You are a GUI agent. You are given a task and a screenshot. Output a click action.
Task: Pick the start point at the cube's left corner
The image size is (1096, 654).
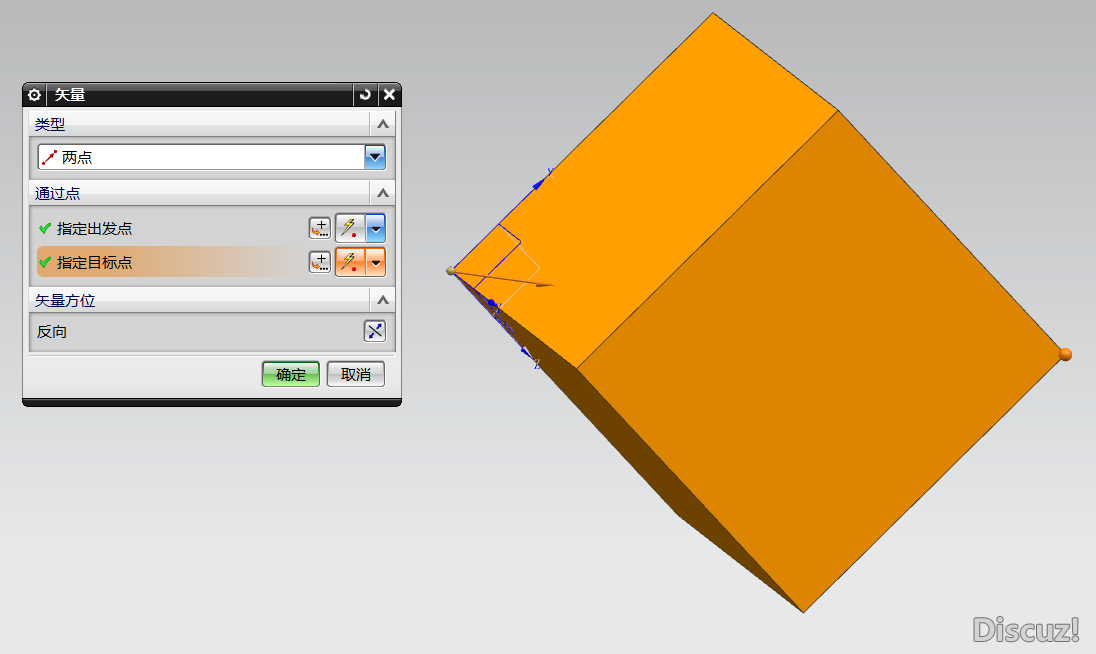pyautogui.click(x=451, y=270)
